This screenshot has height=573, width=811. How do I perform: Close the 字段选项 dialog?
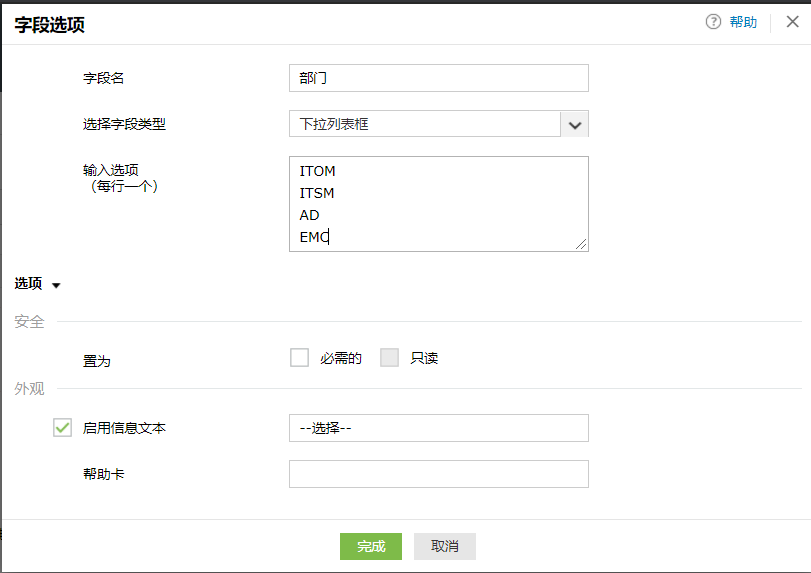pyautogui.click(x=792, y=22)
